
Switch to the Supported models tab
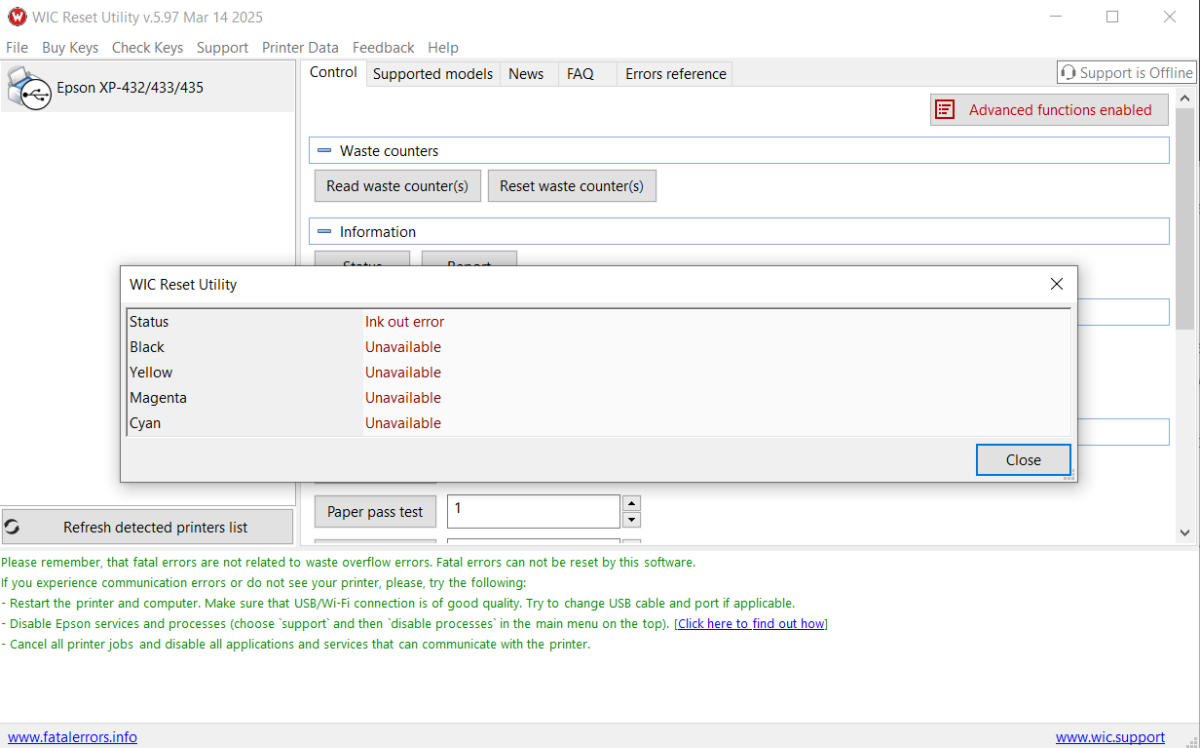point(433,74)
